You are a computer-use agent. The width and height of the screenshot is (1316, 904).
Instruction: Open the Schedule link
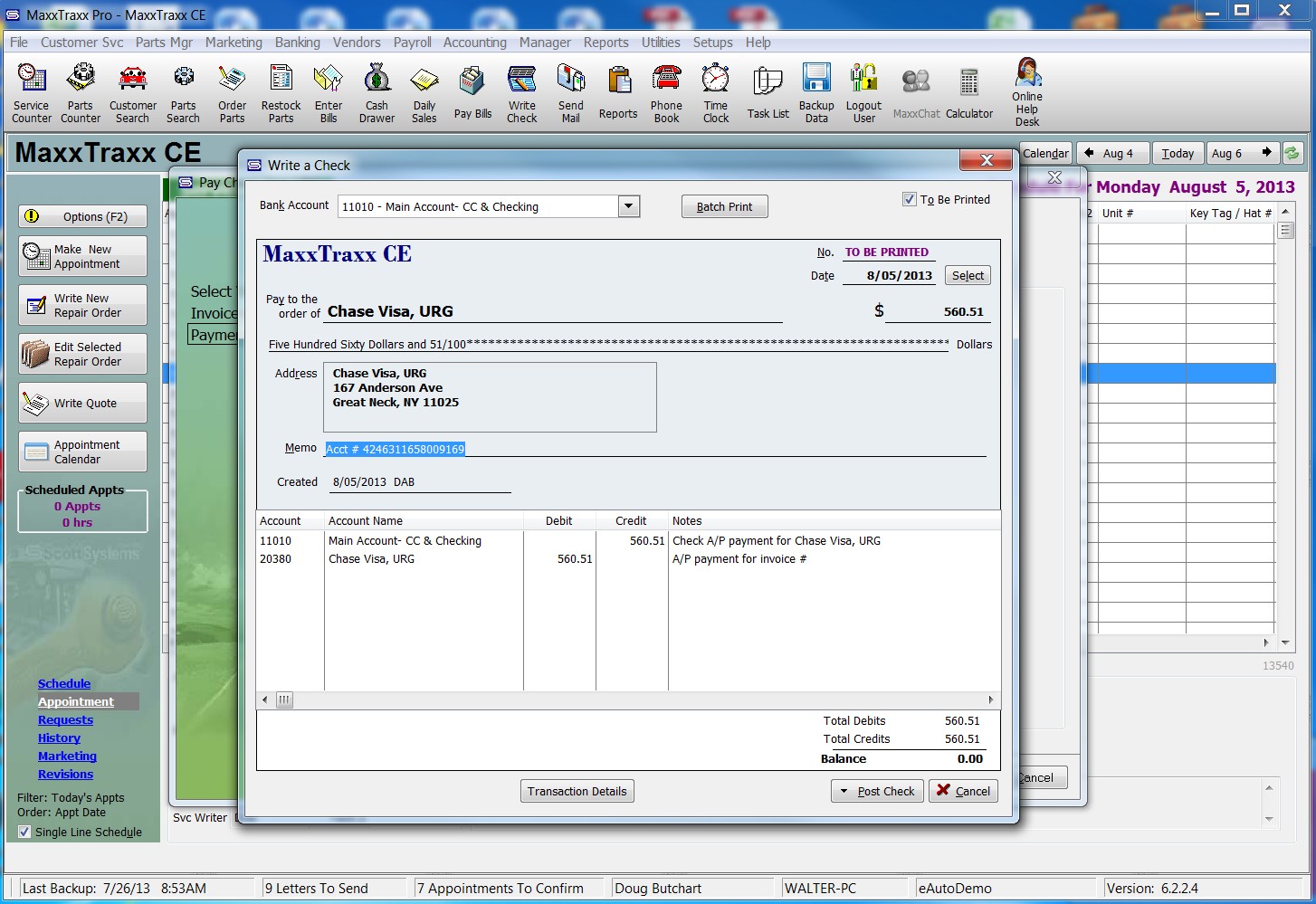point(64,683)
